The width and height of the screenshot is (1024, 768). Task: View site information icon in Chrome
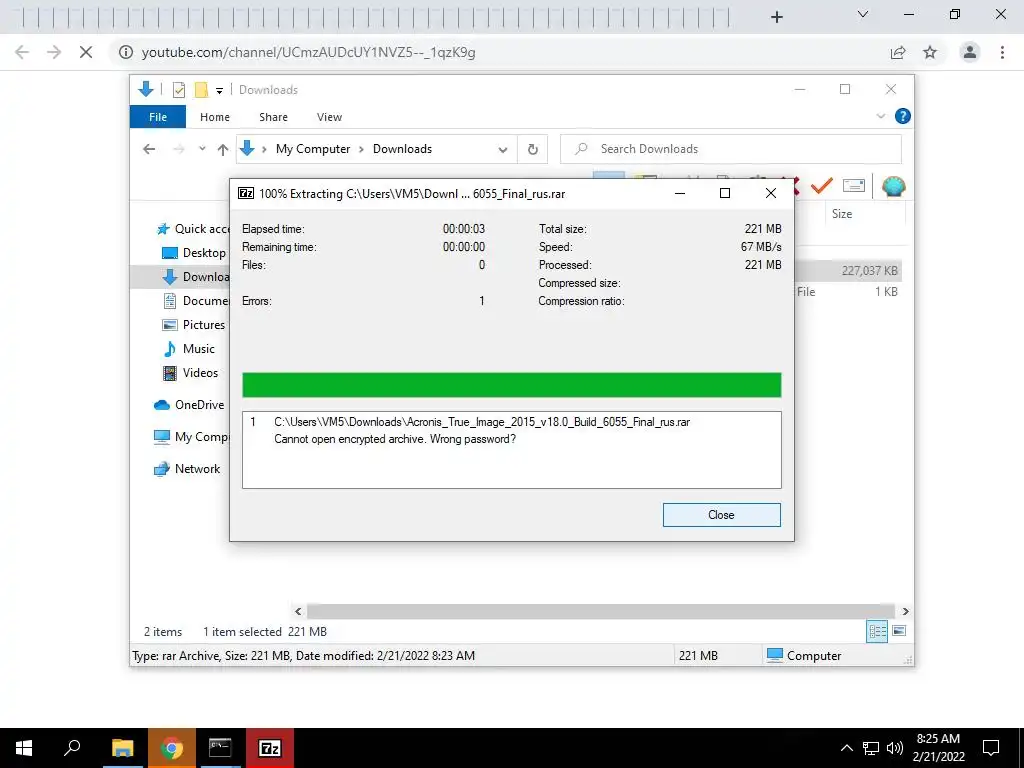[125, 52]
